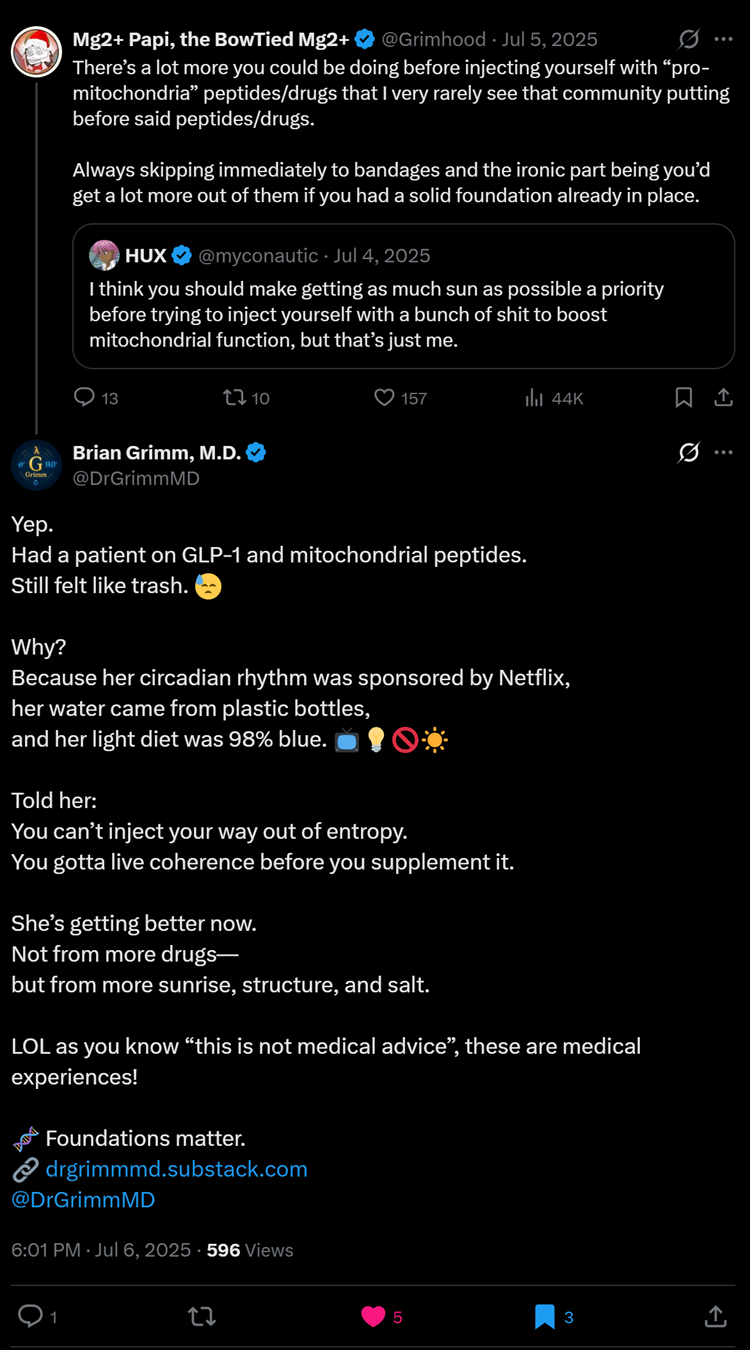Open Brian Grimm's profile picture

pos(36,465)
